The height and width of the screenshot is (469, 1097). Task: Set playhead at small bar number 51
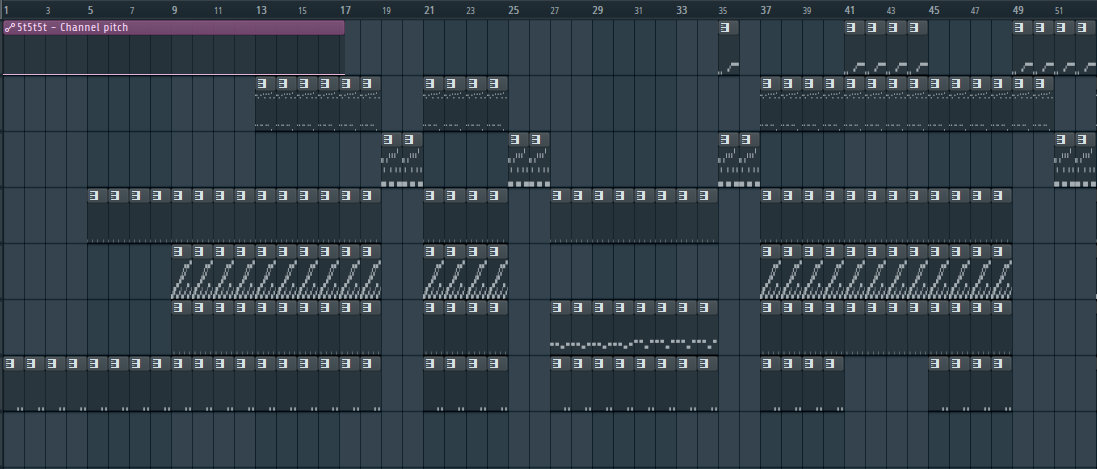tap(1059, 11)
